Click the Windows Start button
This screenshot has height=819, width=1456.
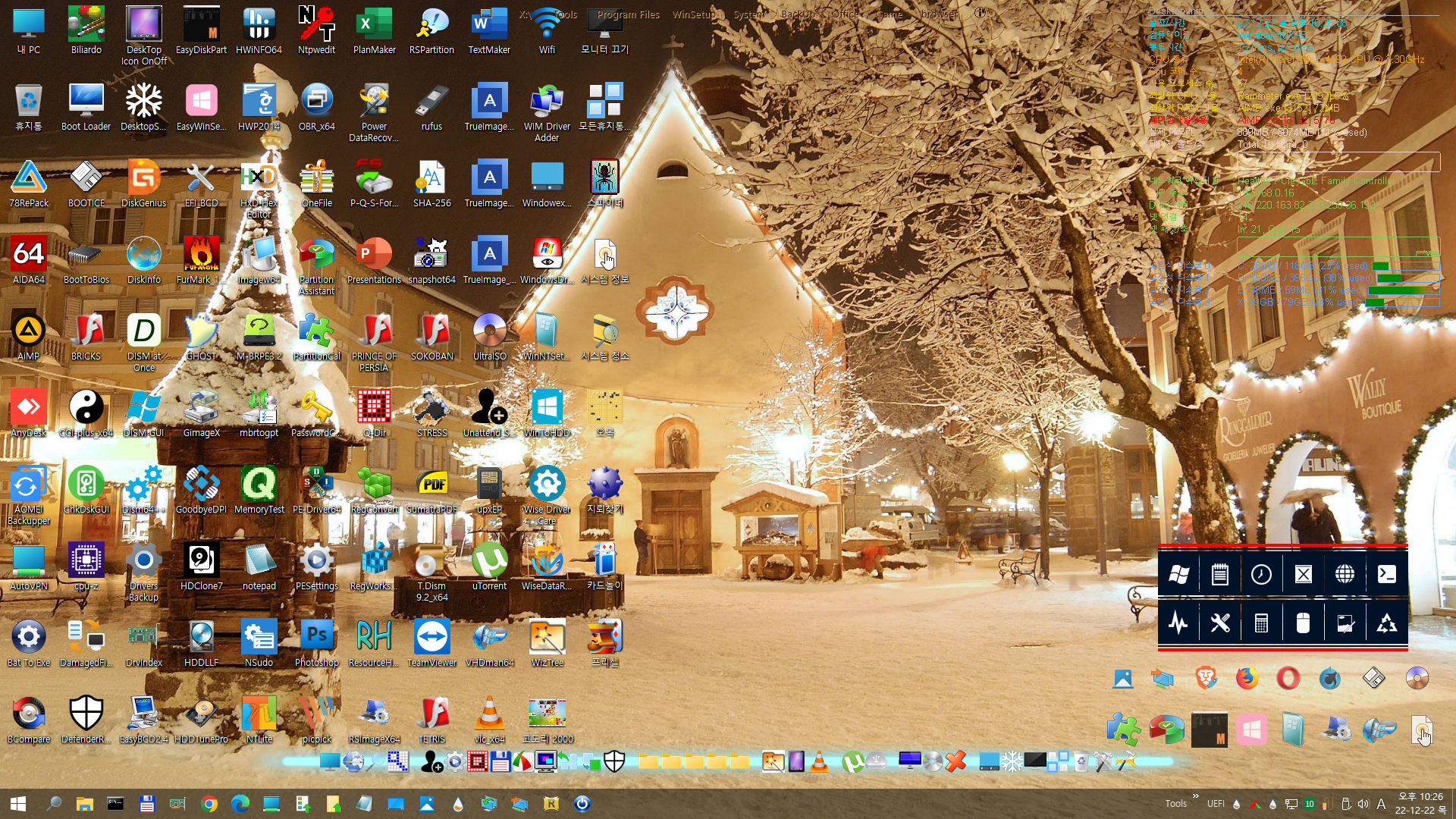pos(18,804)
